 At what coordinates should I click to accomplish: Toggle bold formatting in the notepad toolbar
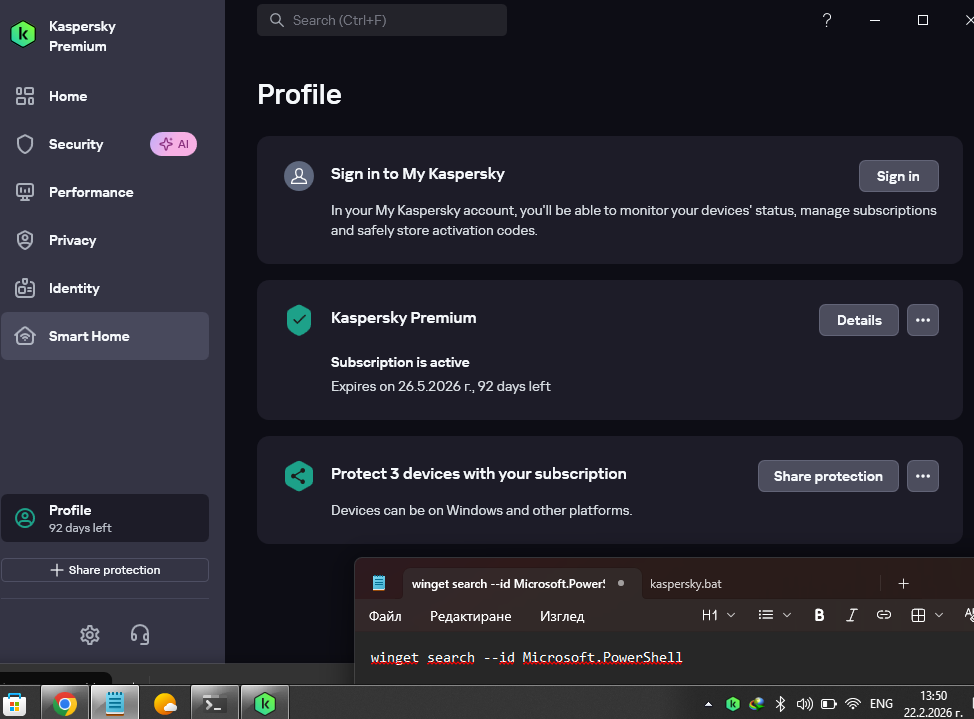coord(819,615)
